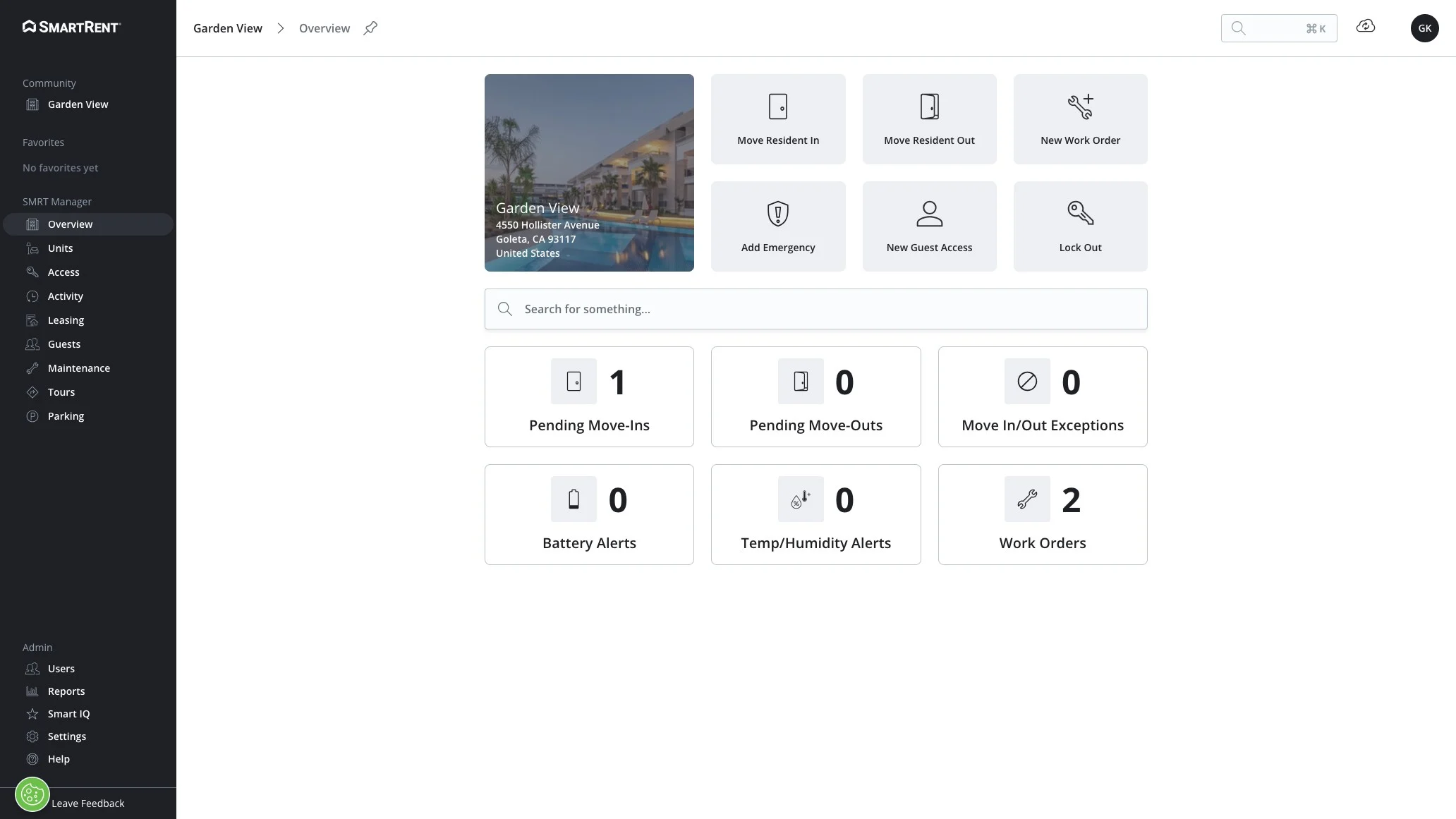Click the cloud sync icon in header
This screenshot has width=1456, height=819.
tap(1366, 27)
